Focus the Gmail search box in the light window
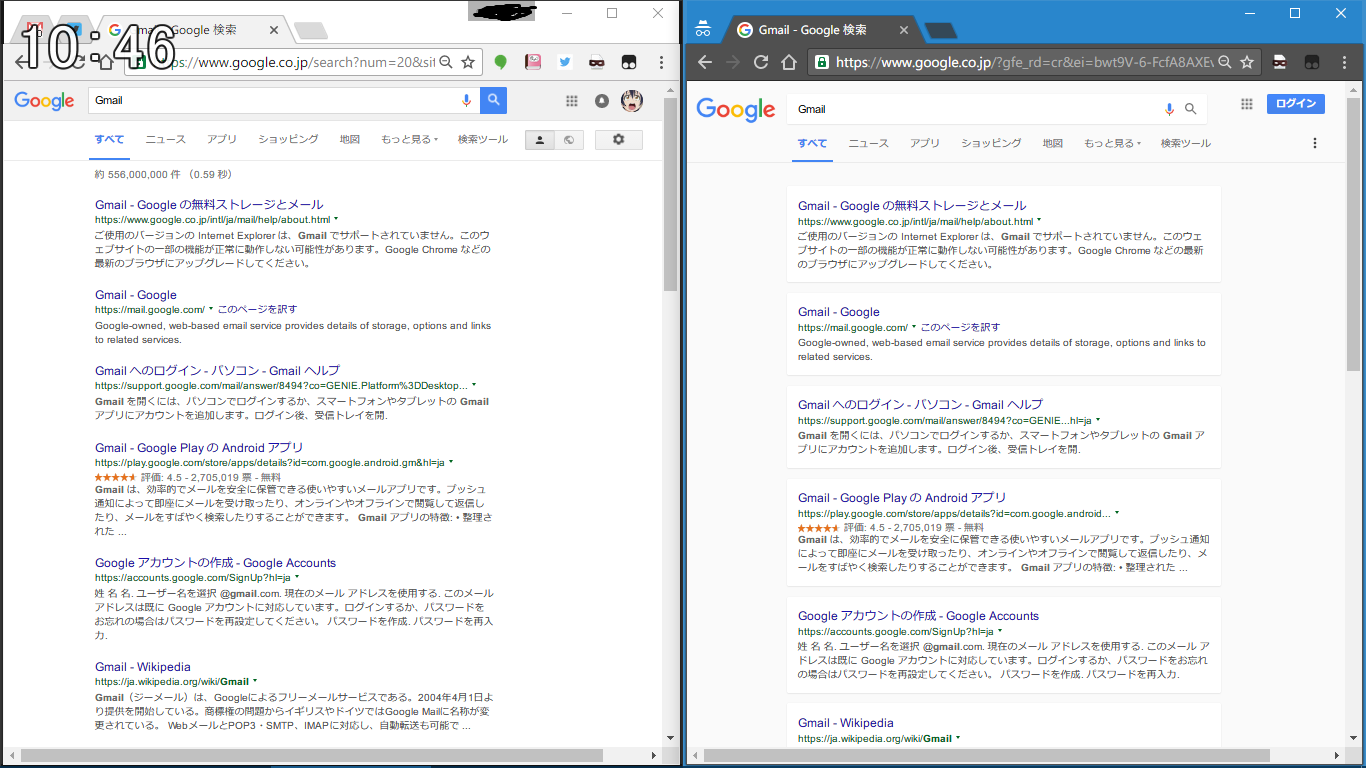 pyautogui.click(x=272, y=100)
